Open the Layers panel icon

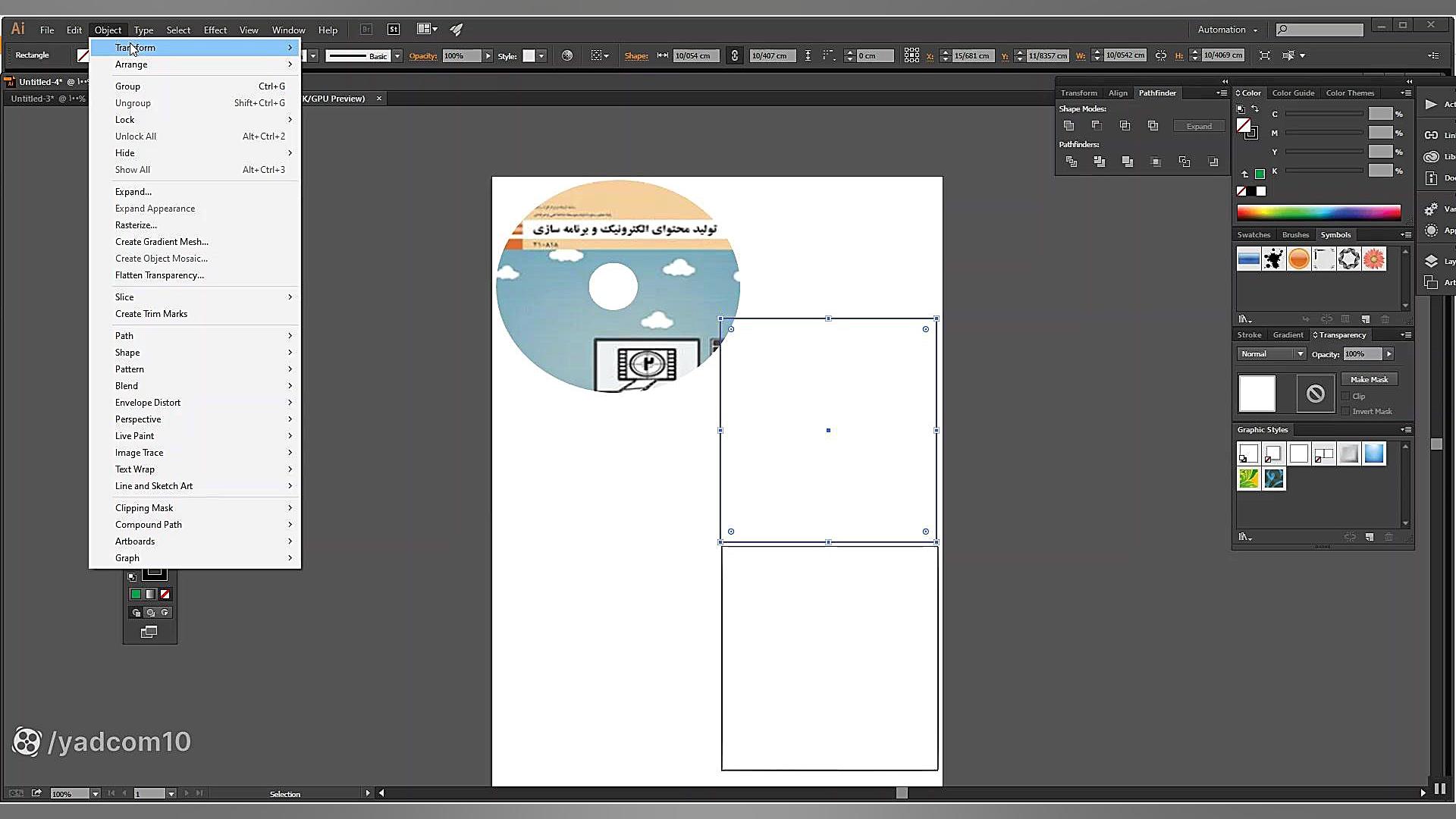(x=1431, y=261)
